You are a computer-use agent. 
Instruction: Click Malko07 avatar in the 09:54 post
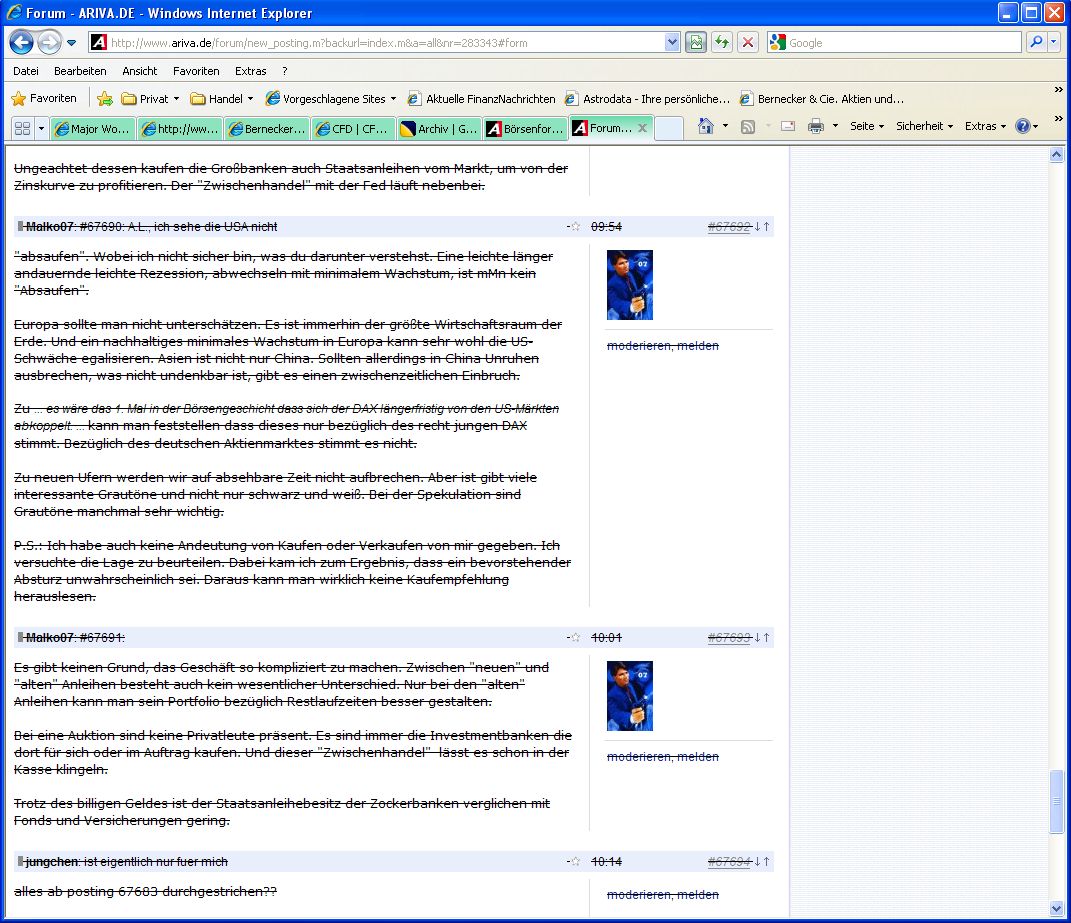point(630,285)
